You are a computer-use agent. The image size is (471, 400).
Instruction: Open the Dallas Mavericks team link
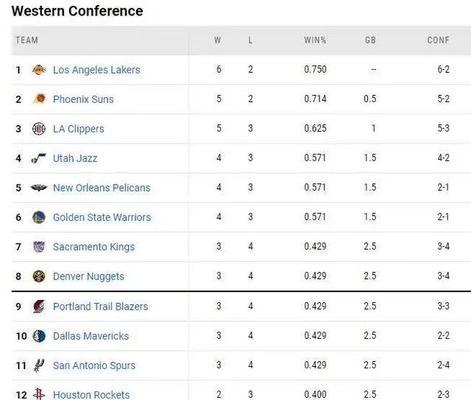pos(91,336)
